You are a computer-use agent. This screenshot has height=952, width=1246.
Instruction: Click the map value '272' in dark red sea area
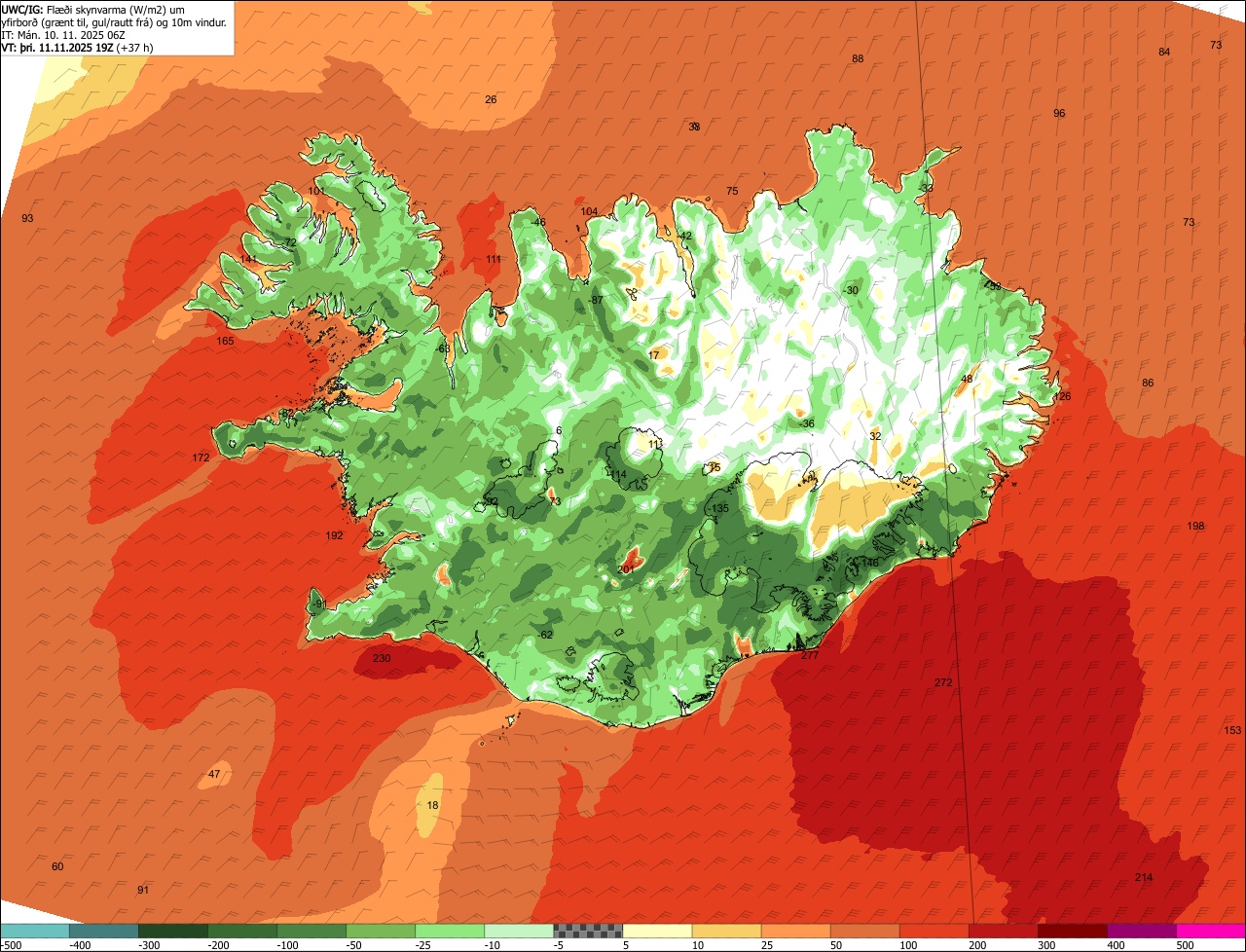pyautogui.click(x=943, y=682)
